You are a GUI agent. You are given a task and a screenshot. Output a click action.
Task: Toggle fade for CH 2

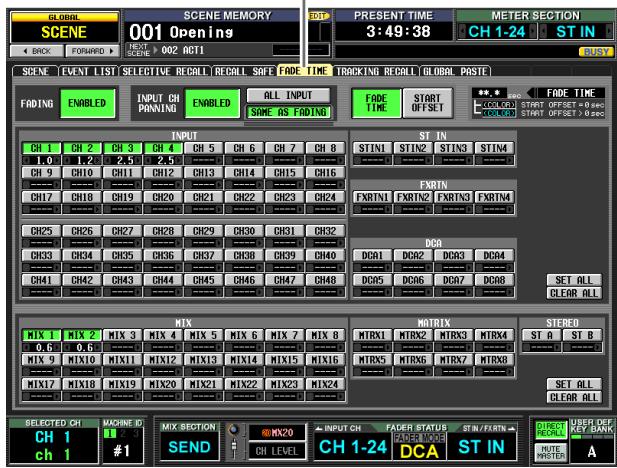[82, 148]
